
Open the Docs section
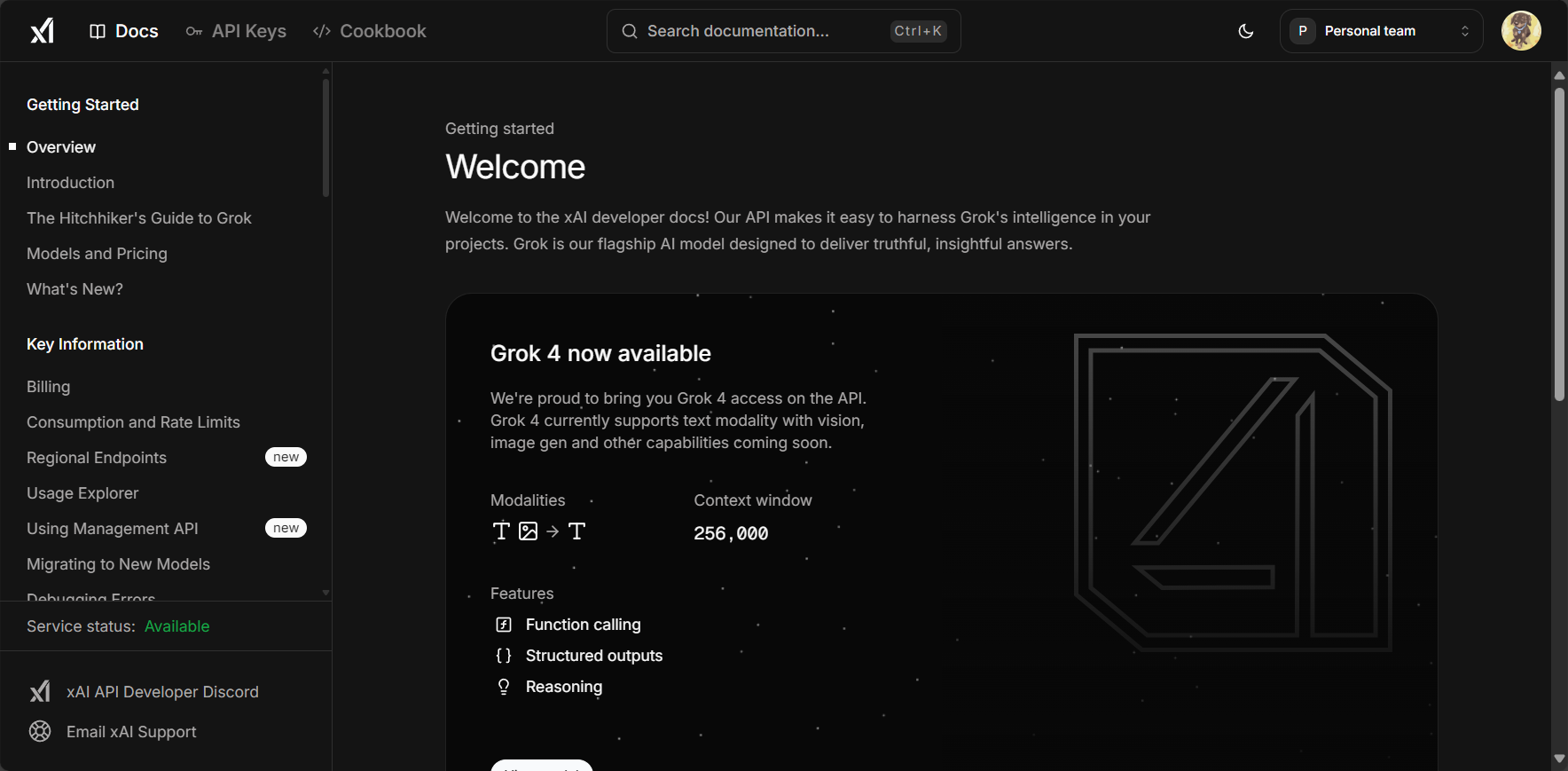click(124, 31)
